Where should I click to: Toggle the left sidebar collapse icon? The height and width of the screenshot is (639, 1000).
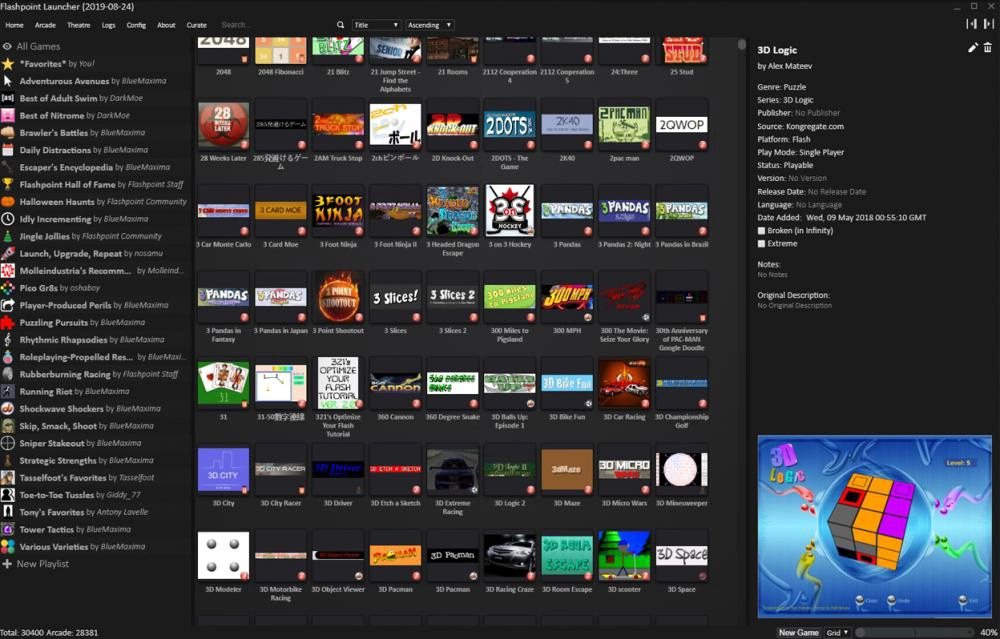click(x=970, y=24)
